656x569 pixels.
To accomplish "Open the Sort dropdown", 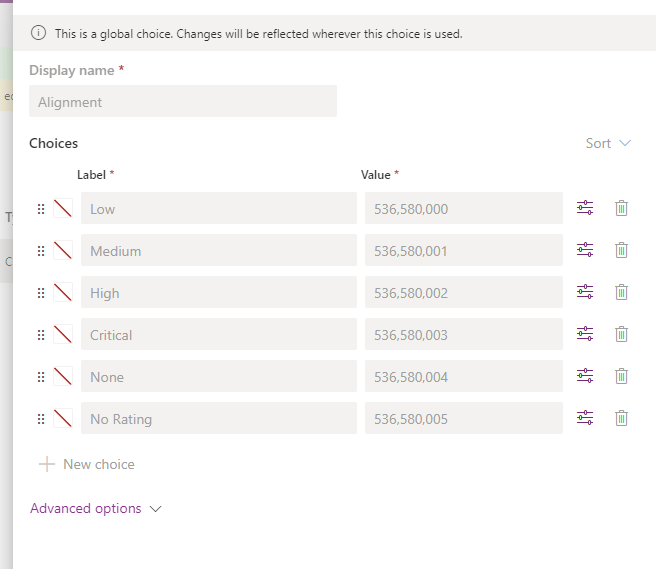I will click(608, 143).
